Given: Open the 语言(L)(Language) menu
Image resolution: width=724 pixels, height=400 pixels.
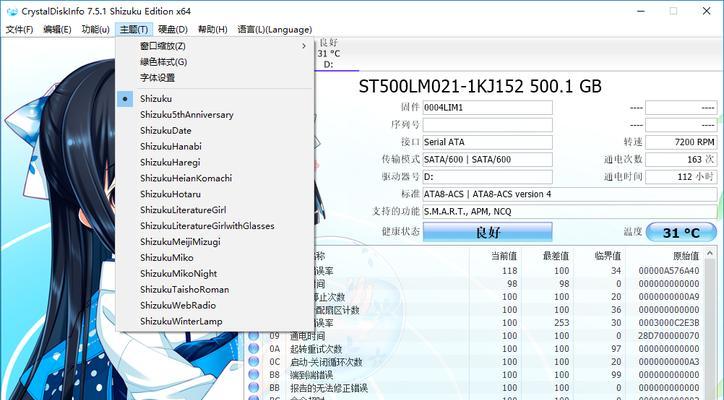Looking at the screenshot, I should (x=275, y=30).
